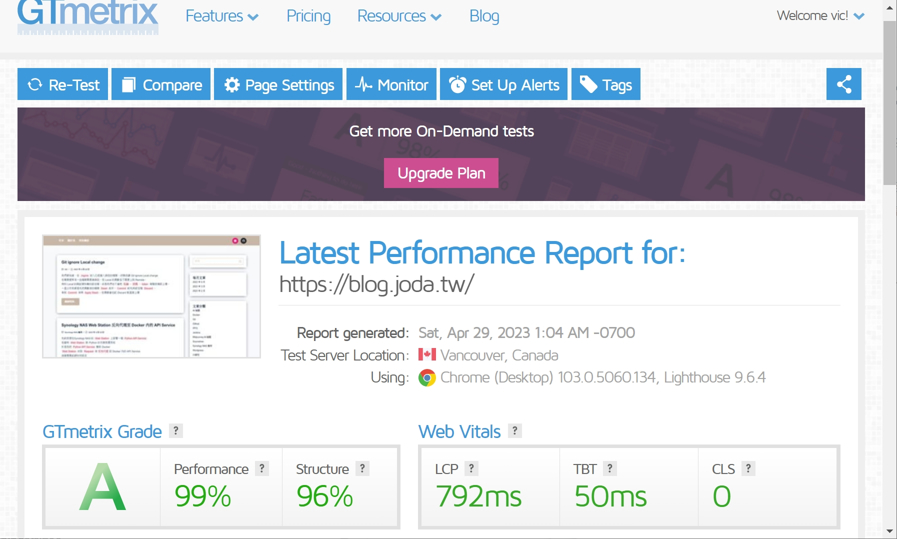The image size is (897, 539).
Task: Click the Vancouver, Canada location text
Action: click(x=499, y=355)
